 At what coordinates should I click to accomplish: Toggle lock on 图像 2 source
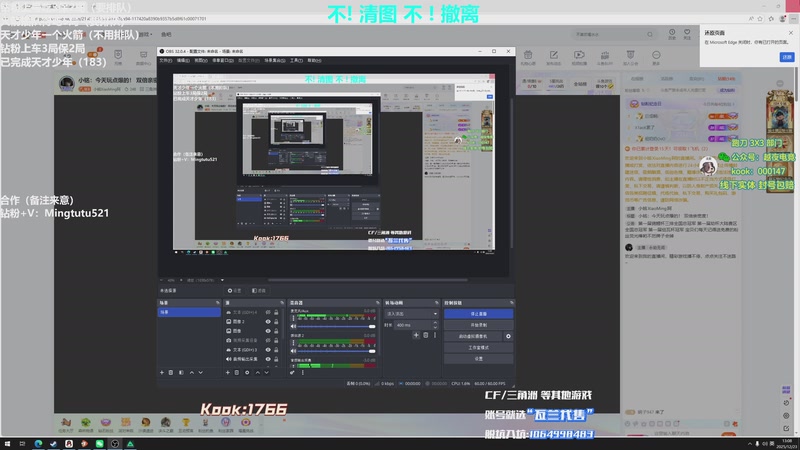(x=276, y=321)
